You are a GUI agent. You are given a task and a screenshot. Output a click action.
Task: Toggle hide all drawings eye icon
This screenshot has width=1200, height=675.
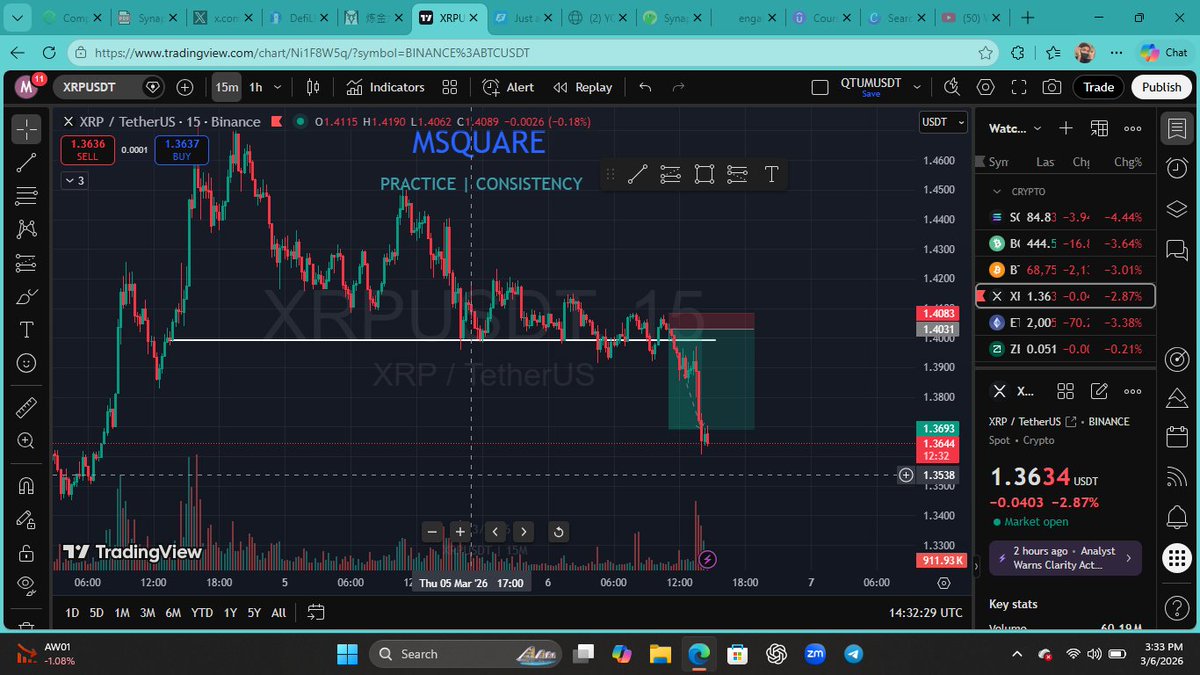(x=27, y=586)
